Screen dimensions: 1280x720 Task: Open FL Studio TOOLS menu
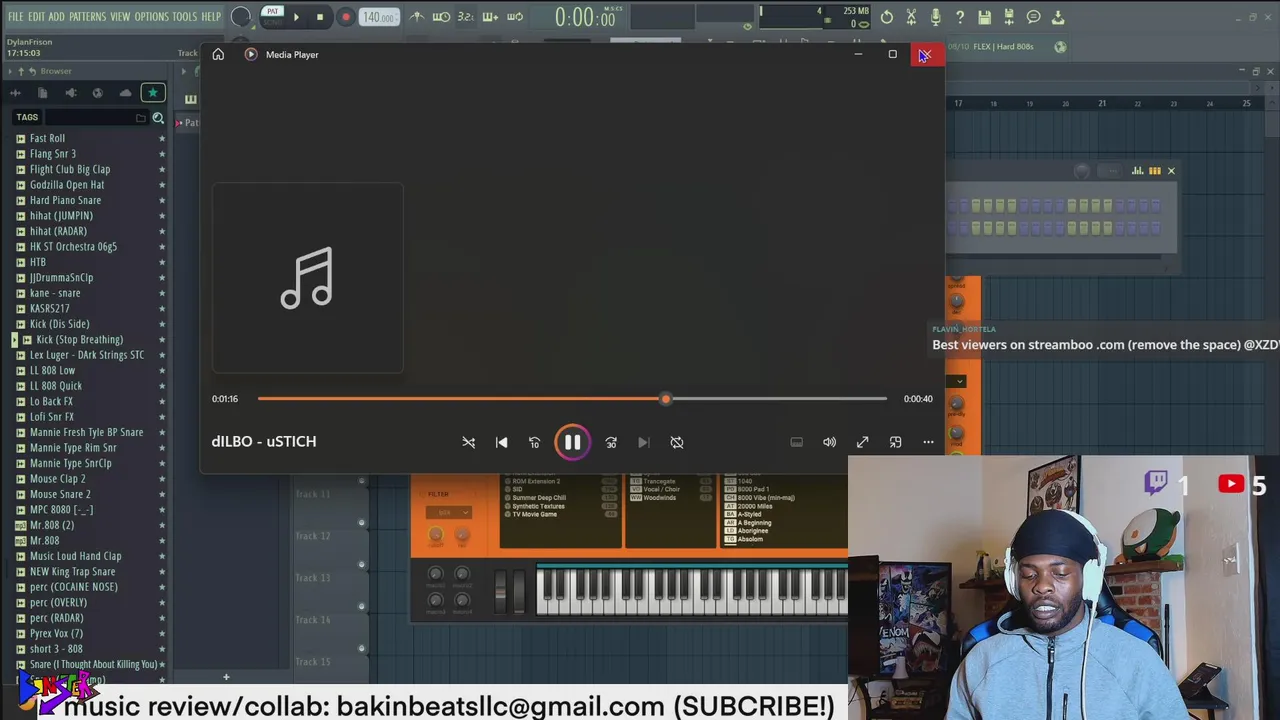coord(184,17)
